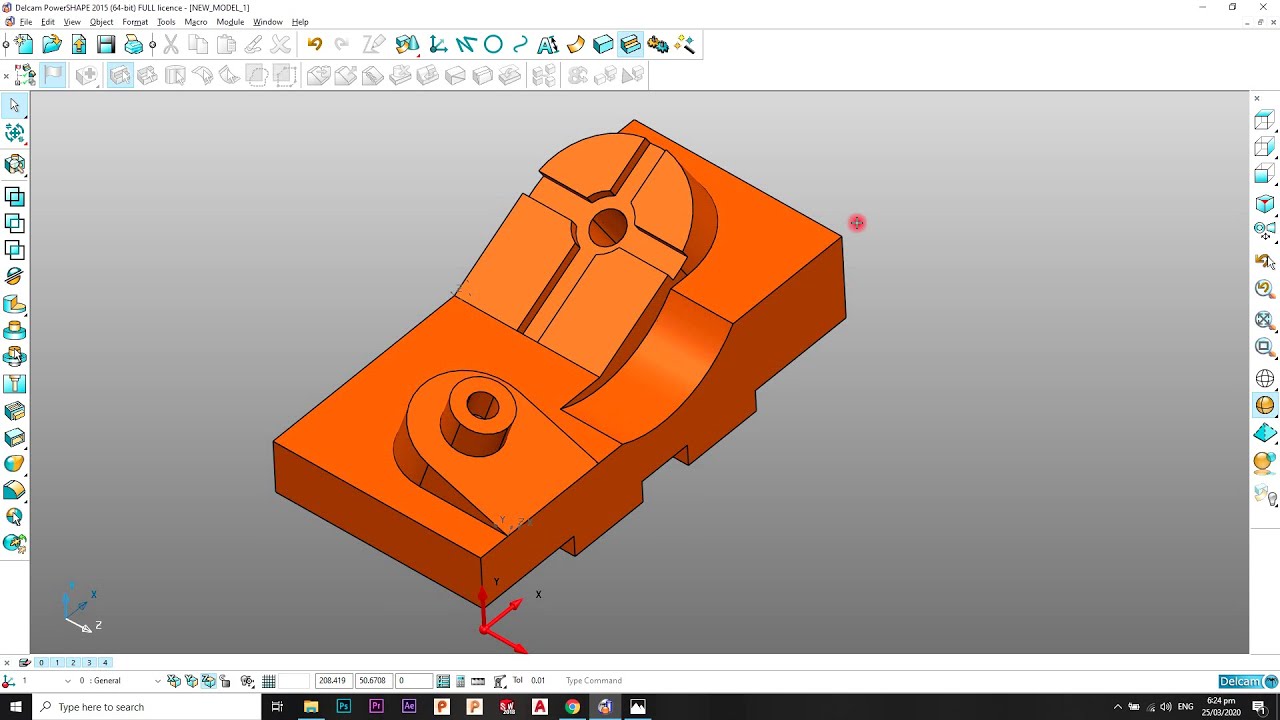Click the magic wand Wizards icon
Image resolution: width=1280 pixels, height=720 pixels.
(x=685, y=44)
